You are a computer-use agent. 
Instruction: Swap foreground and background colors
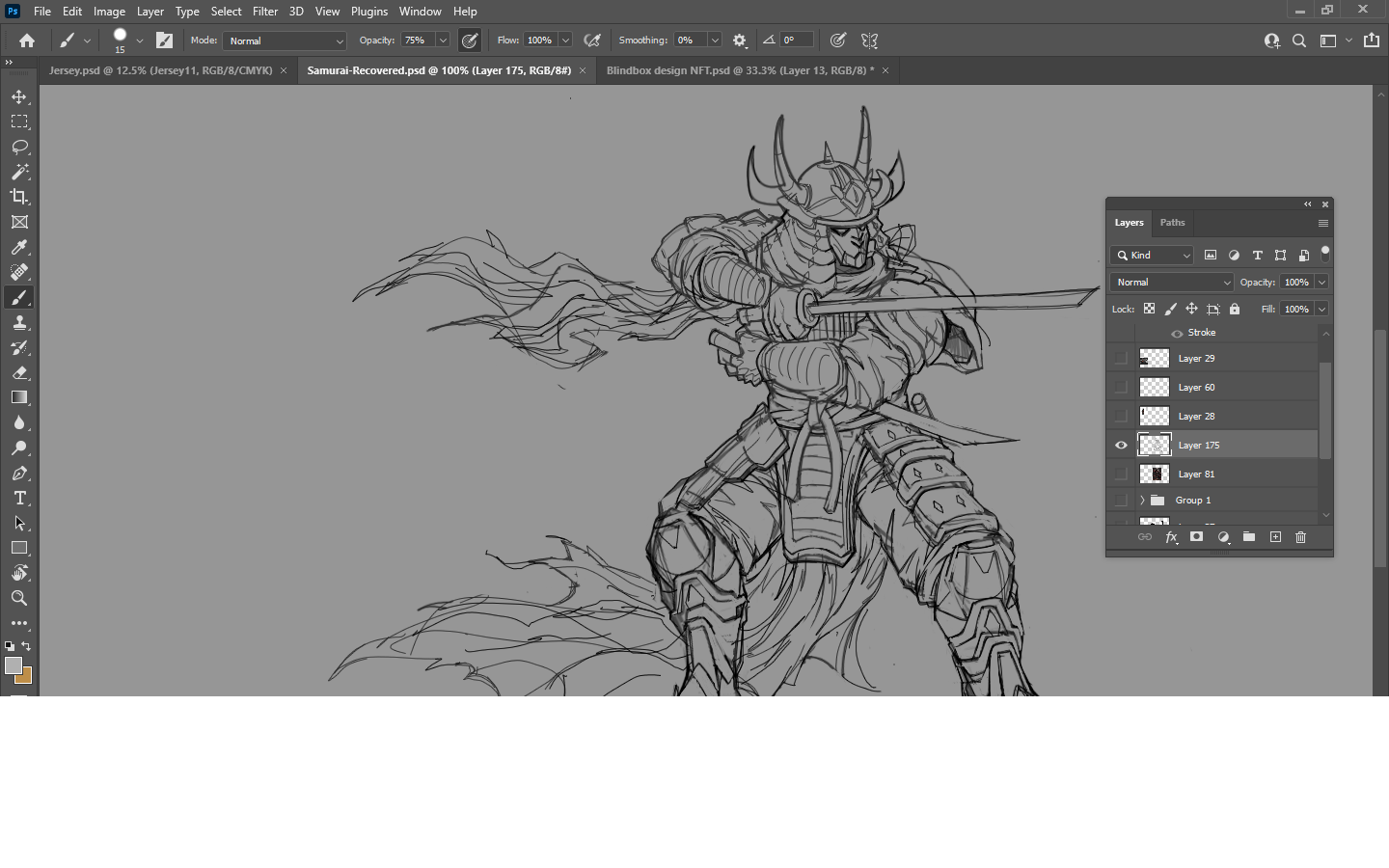pos(27,646)
